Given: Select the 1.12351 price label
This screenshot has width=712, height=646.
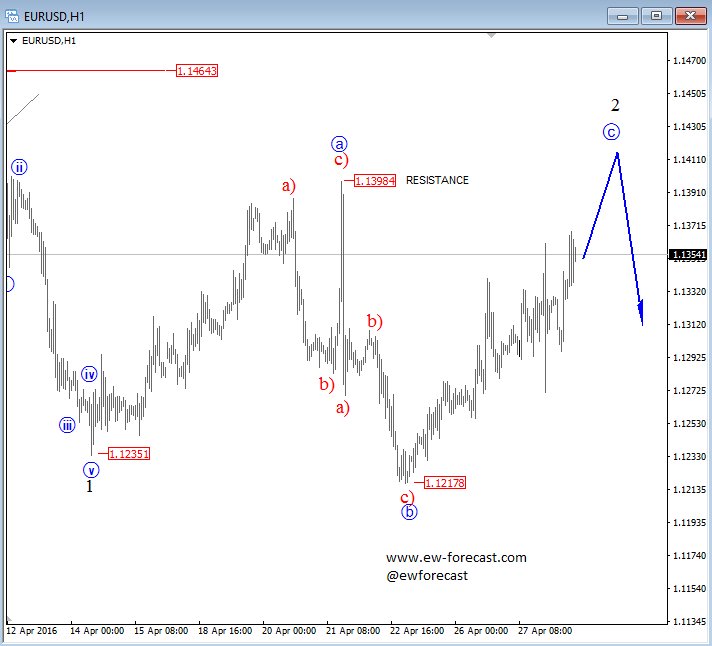Looking at the screenshot, I should [129, 454].
